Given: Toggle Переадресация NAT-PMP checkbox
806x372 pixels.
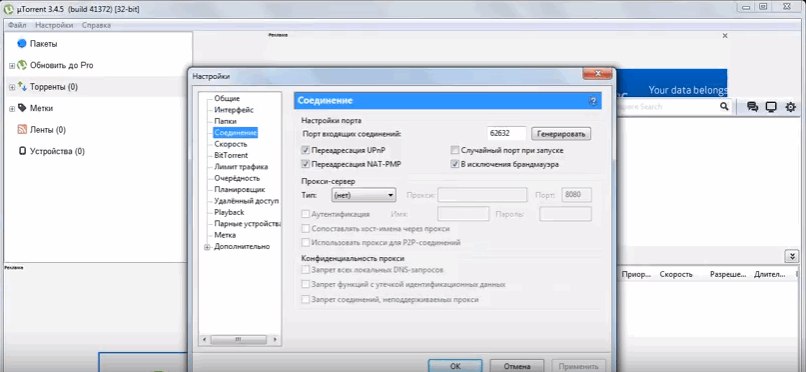Looking at the screenshot, I should [x=305, y=164].
